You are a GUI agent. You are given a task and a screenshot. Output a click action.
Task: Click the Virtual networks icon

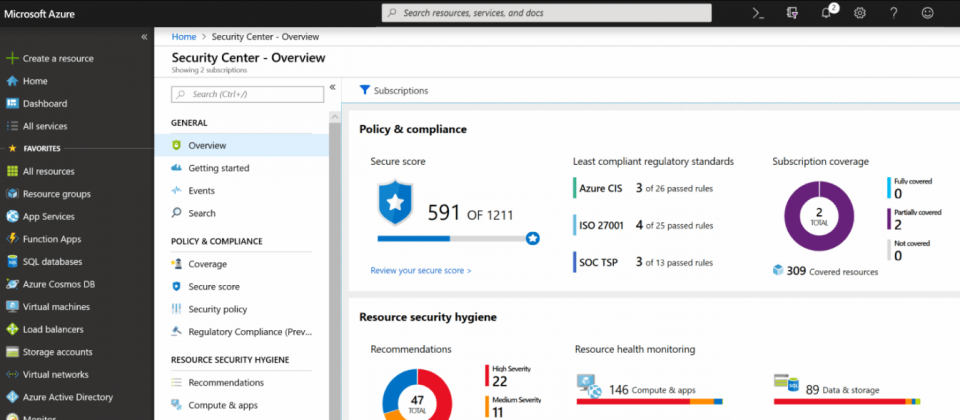12,375
